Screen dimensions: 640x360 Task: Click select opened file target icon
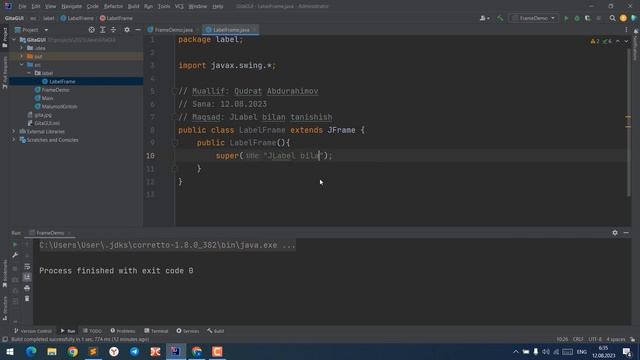click(x=91, y=30)
